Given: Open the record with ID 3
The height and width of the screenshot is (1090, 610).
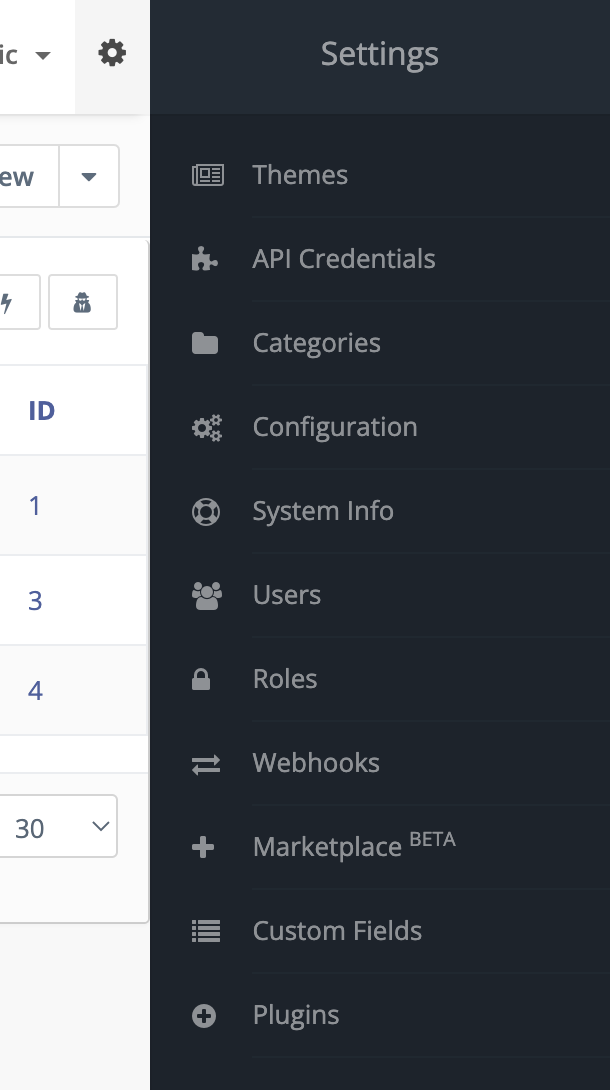Looking at the screenshot, I should (x=35, y=600).
